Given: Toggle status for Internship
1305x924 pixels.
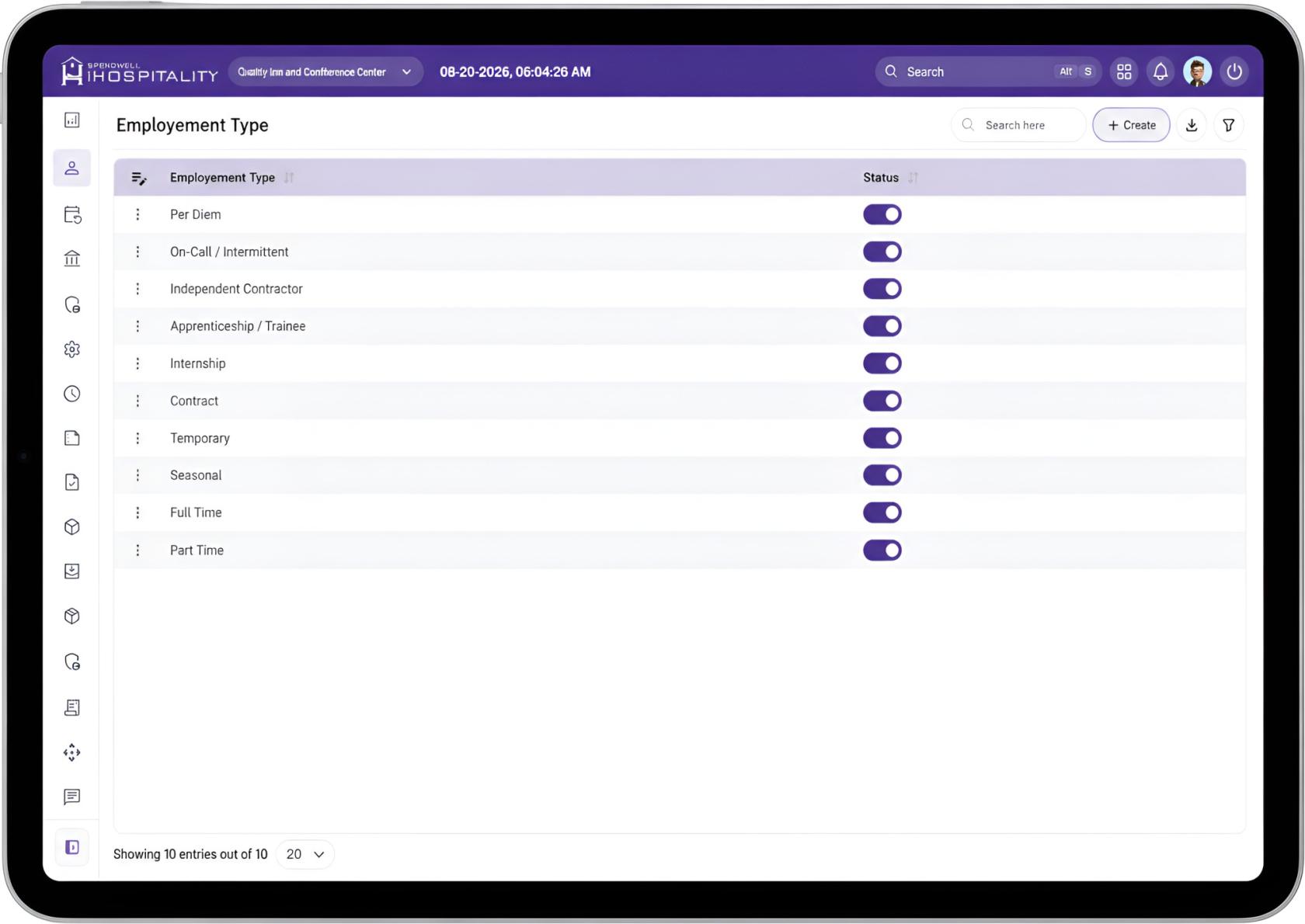Looking at the screenshot, I should [x=882, y=363].
